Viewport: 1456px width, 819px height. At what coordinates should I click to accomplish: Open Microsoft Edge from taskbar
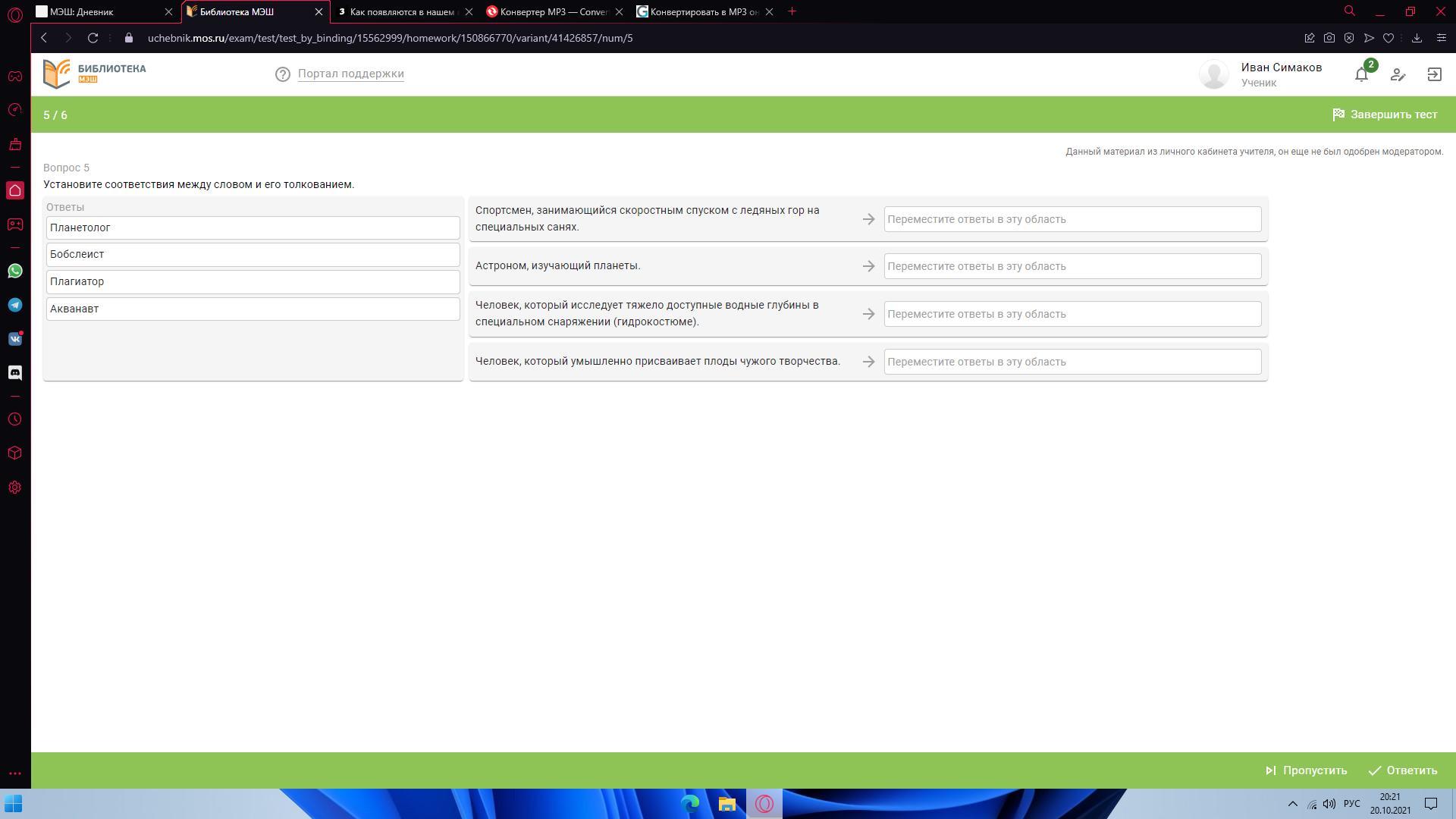coord(690,804)
